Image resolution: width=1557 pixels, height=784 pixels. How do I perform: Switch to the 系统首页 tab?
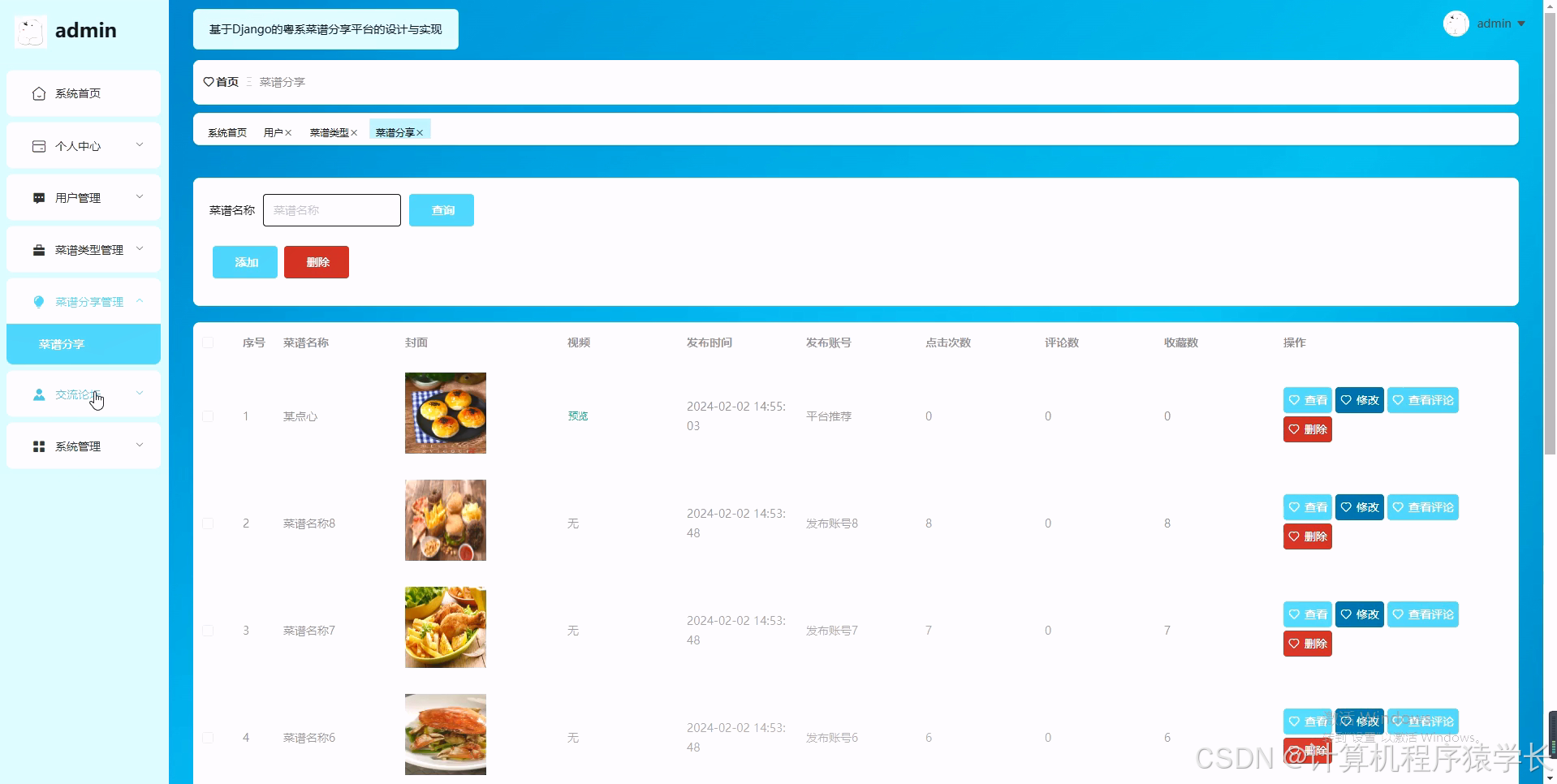tap(227, 133)
